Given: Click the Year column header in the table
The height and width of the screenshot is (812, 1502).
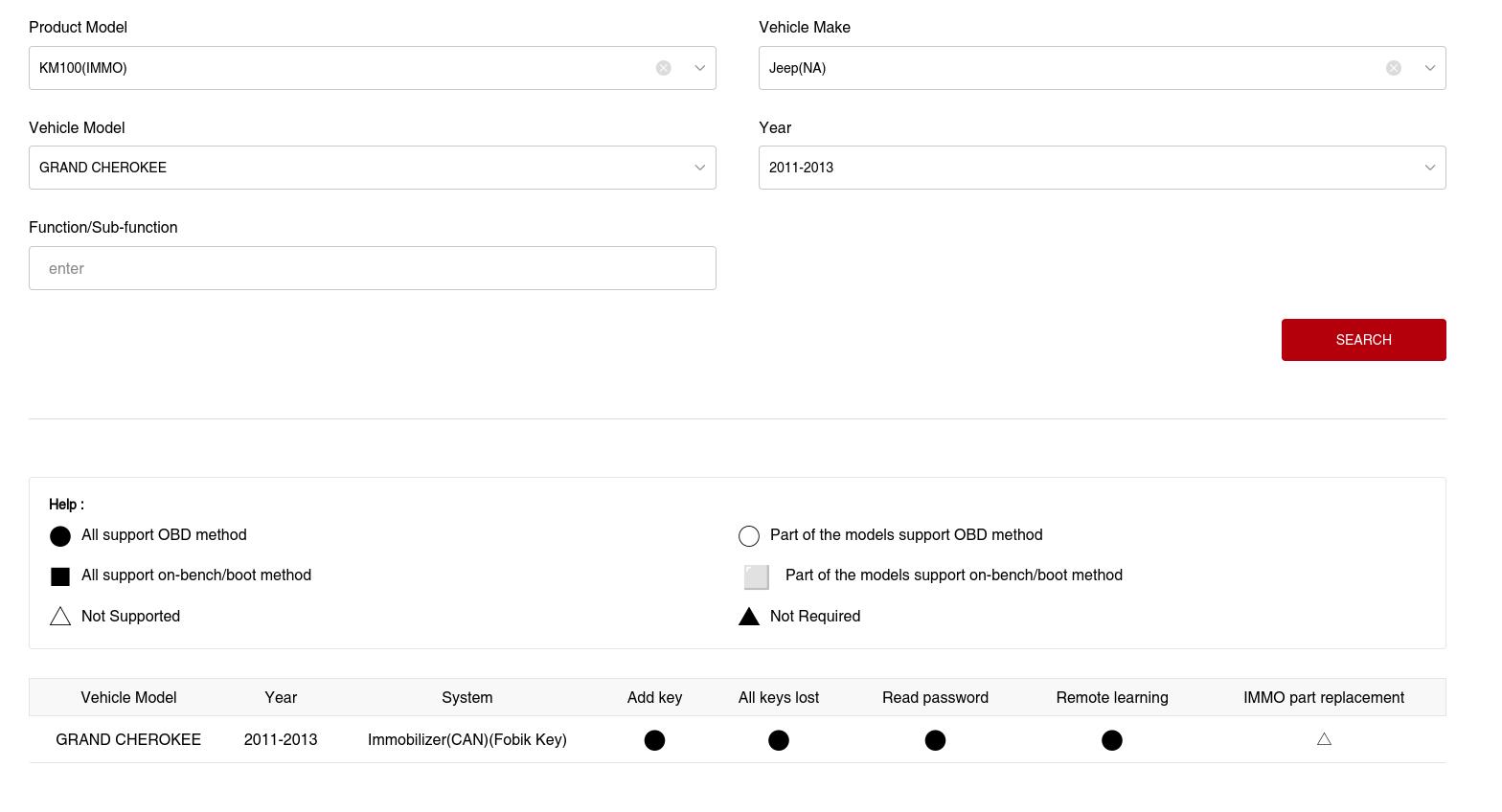Looking at the screenshot, I should point(281,698).
